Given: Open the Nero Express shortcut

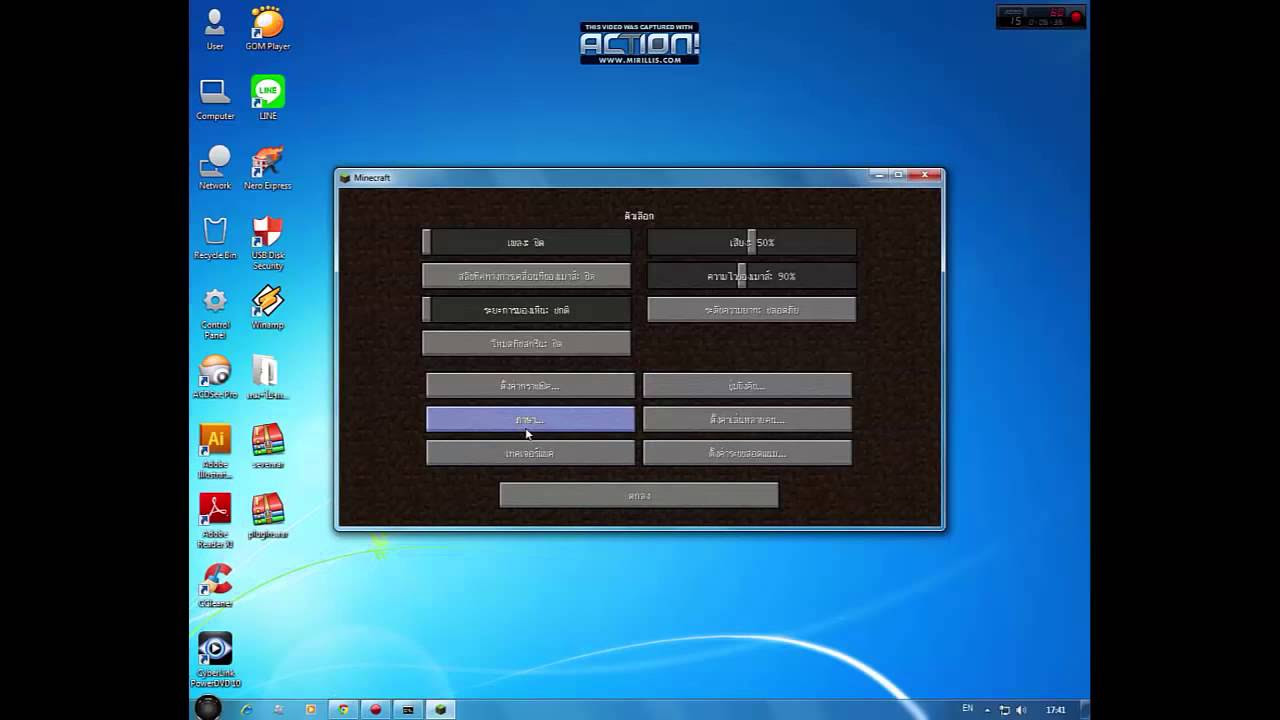Looking at the screenshot, I should [267, 168].
